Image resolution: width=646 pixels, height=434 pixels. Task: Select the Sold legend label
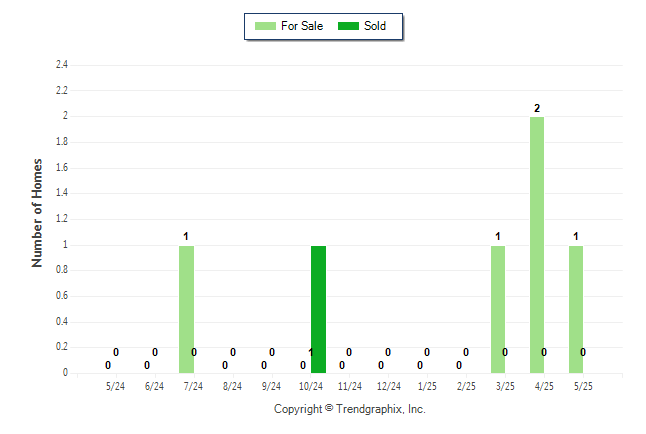click(x=375, y=26)
